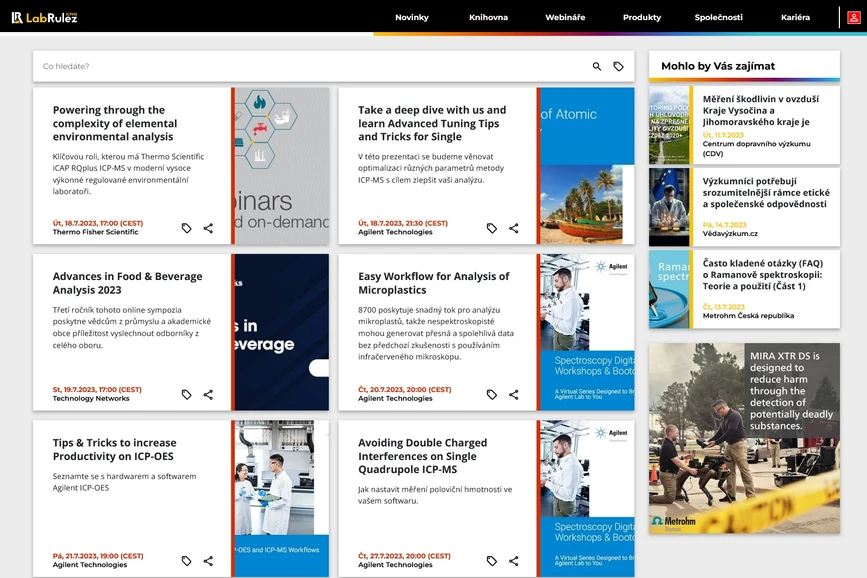The width and height of the screenshot is (867, 578).
Task: Click 'Pá, 21.7.2023, 19:00 (CEST)' date
Action: tap(98, 556)
